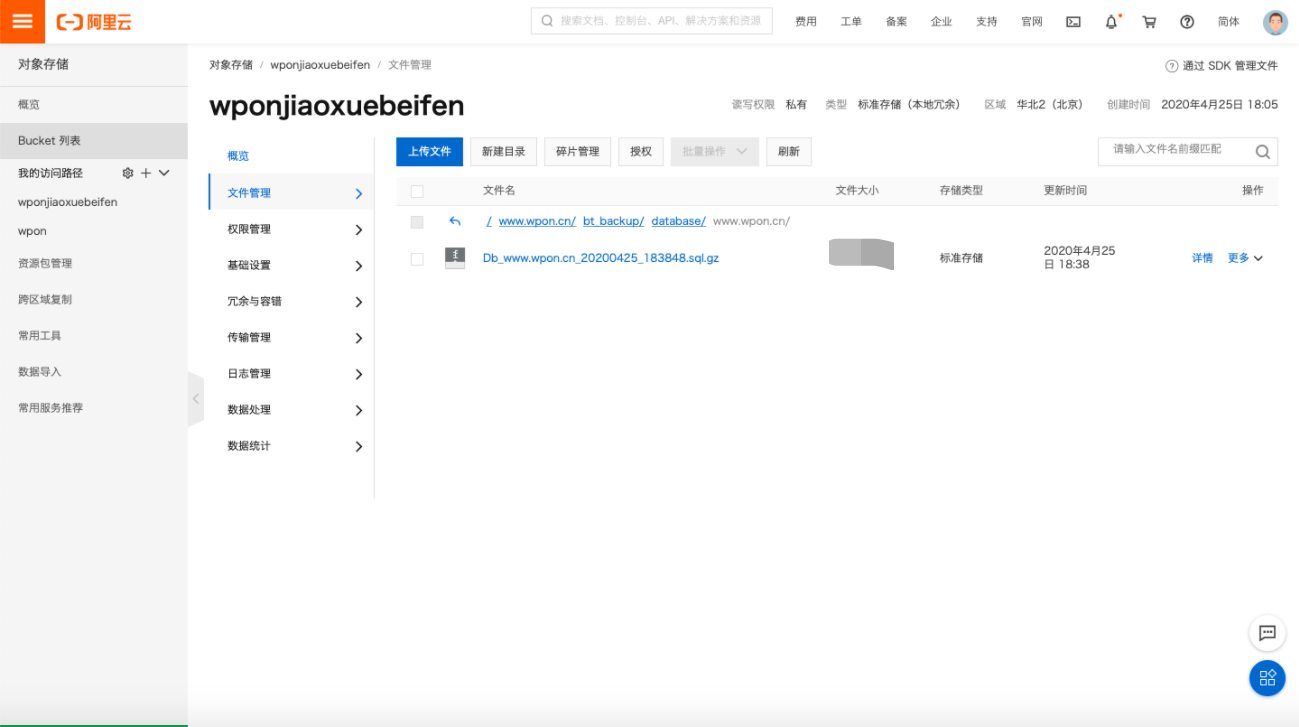The height and width of the screenshot is (727, 1299).
Task: Expand 传输管理 chevron
Action: pos(359,338)
